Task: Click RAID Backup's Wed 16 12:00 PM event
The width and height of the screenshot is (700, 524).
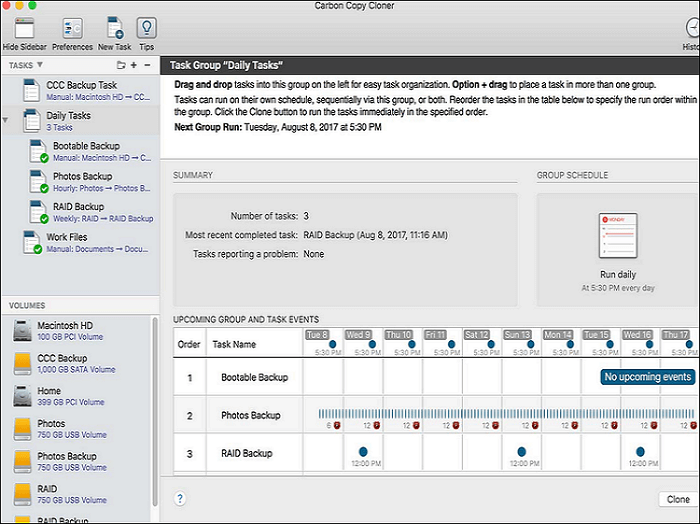Action: point(640,451)
